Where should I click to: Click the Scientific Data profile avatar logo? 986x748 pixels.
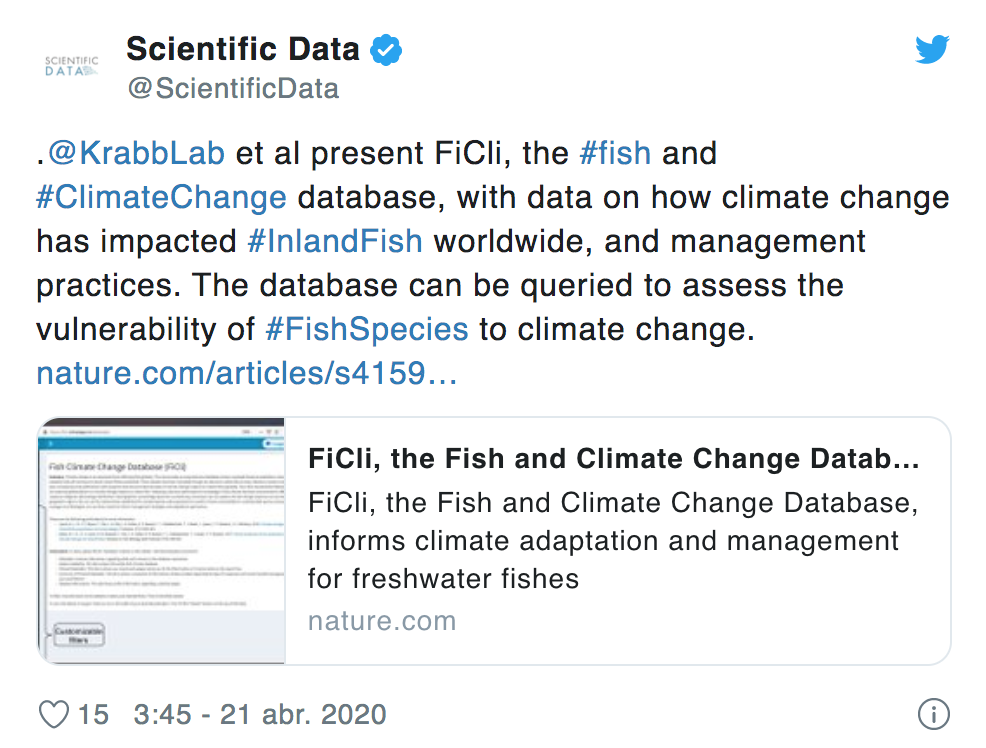pyautogui.click(x=72, y=67)
